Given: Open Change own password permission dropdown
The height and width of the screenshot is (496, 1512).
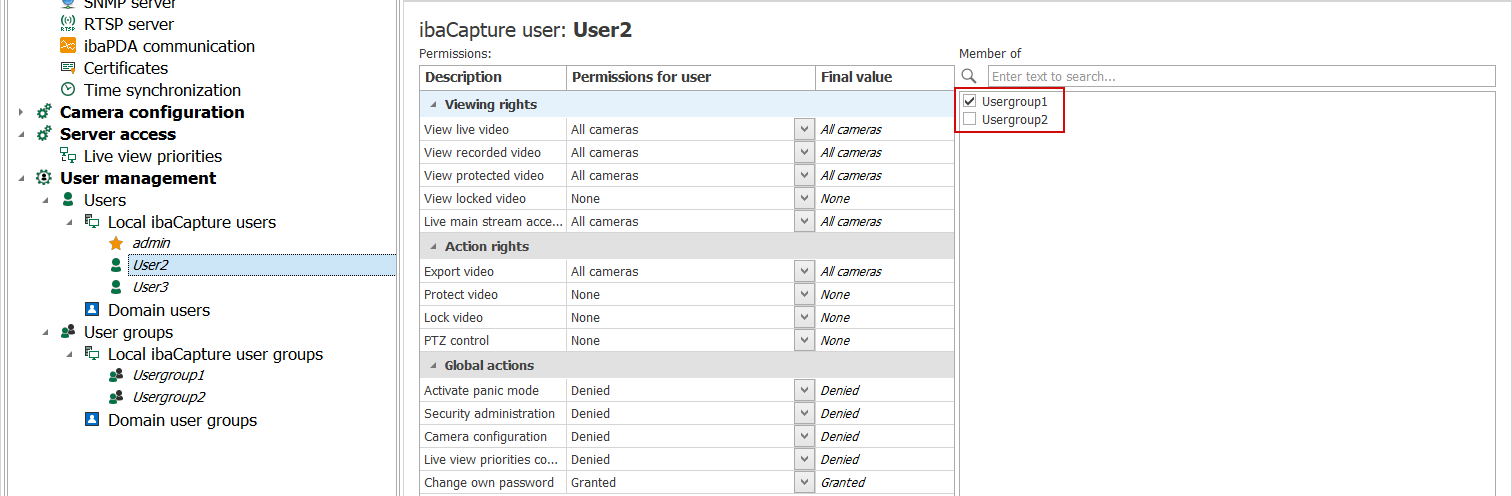Looking at the screenshot, I should pyautogui.click(x=804, y=482).
